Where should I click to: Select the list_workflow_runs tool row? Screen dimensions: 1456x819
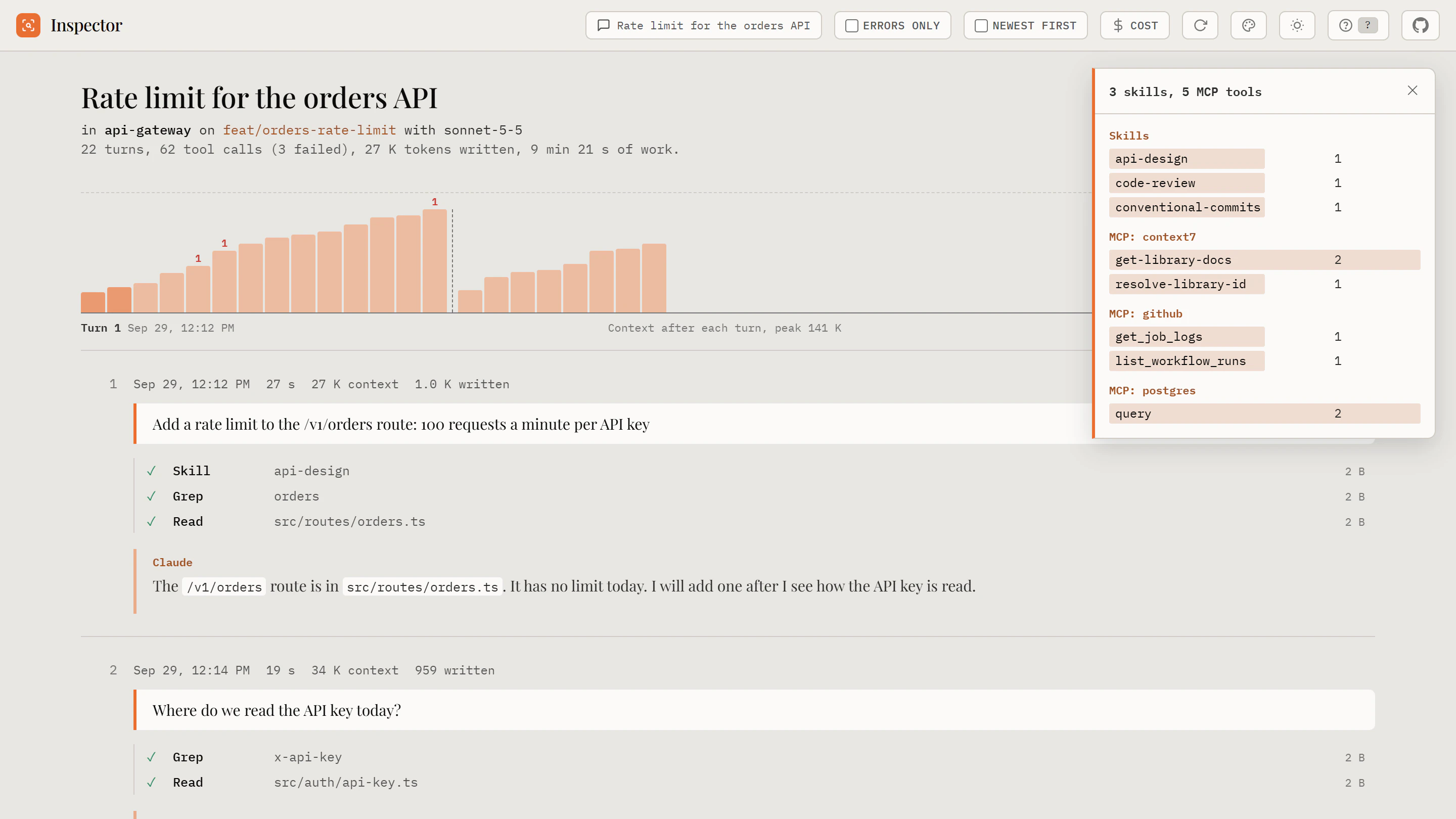(x=1264, y=361)
